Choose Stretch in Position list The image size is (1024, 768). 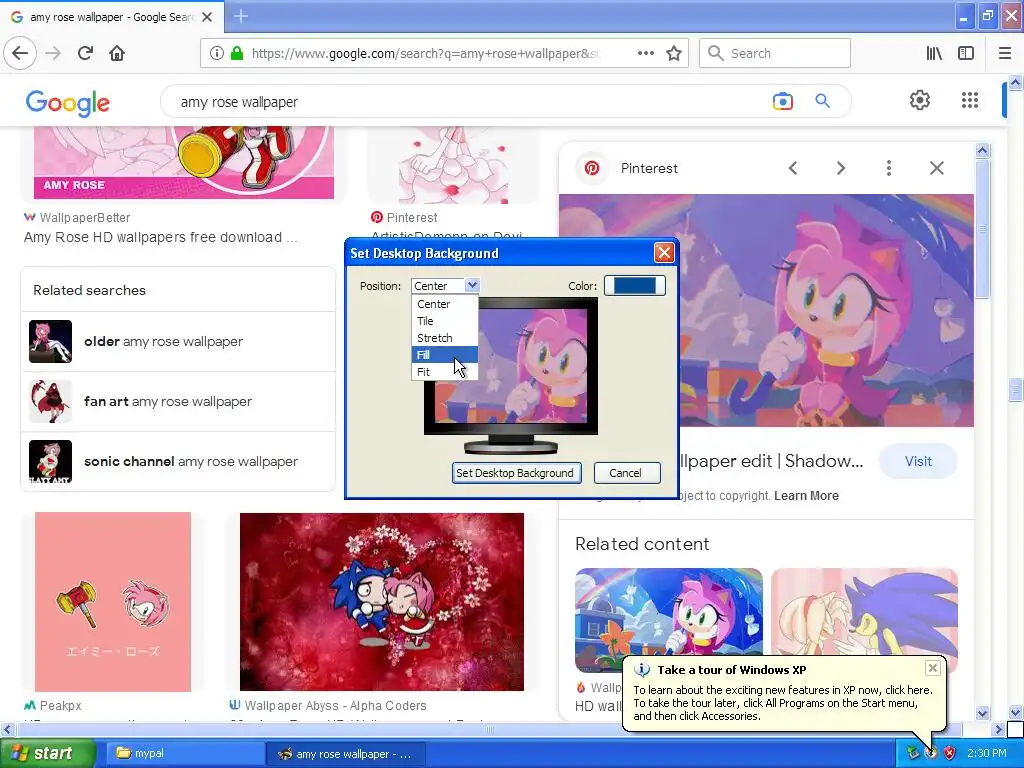click(x=444, y=338)
